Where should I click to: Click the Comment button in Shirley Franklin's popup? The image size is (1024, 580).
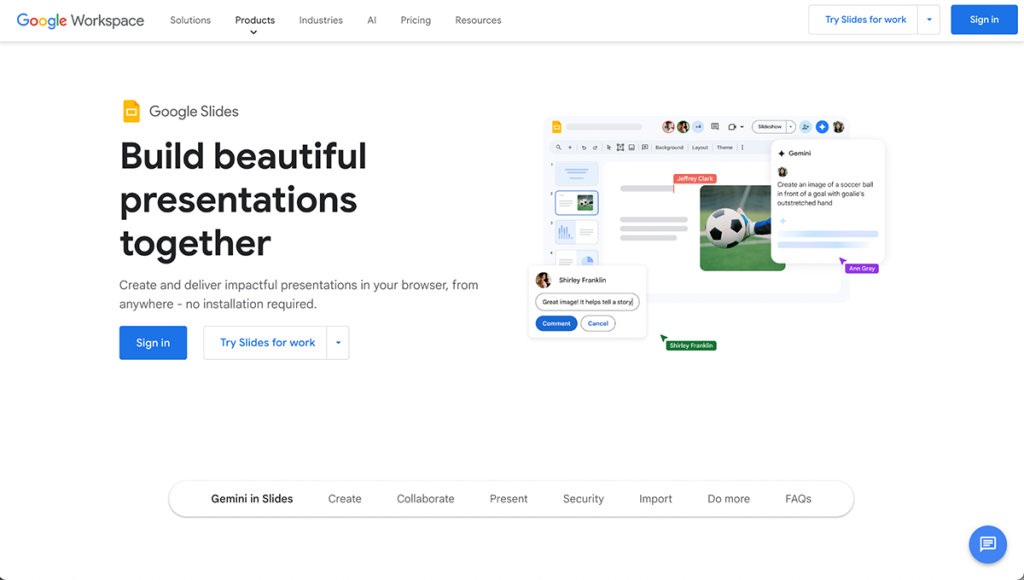tap(556, 323)
